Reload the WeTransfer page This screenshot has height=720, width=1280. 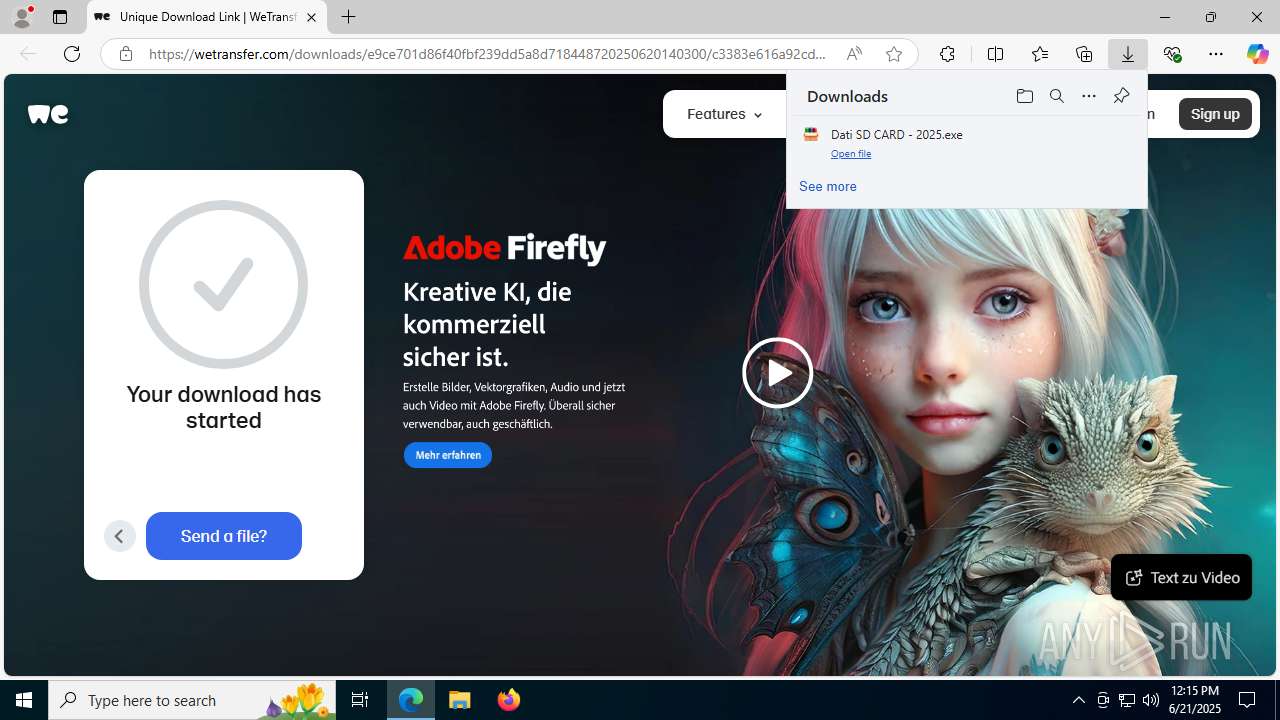pos(72,54)
